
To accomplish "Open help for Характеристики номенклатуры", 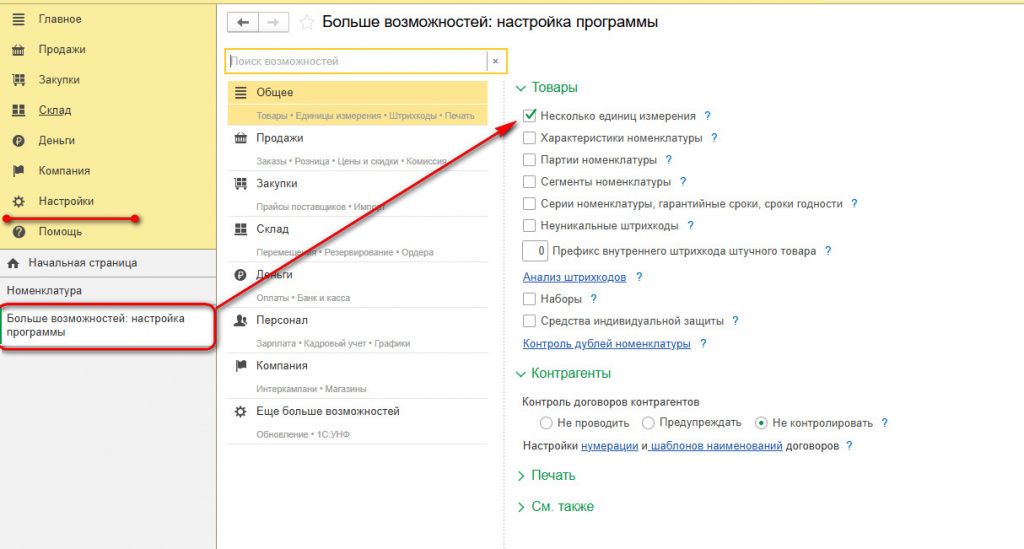I will 714,138.
